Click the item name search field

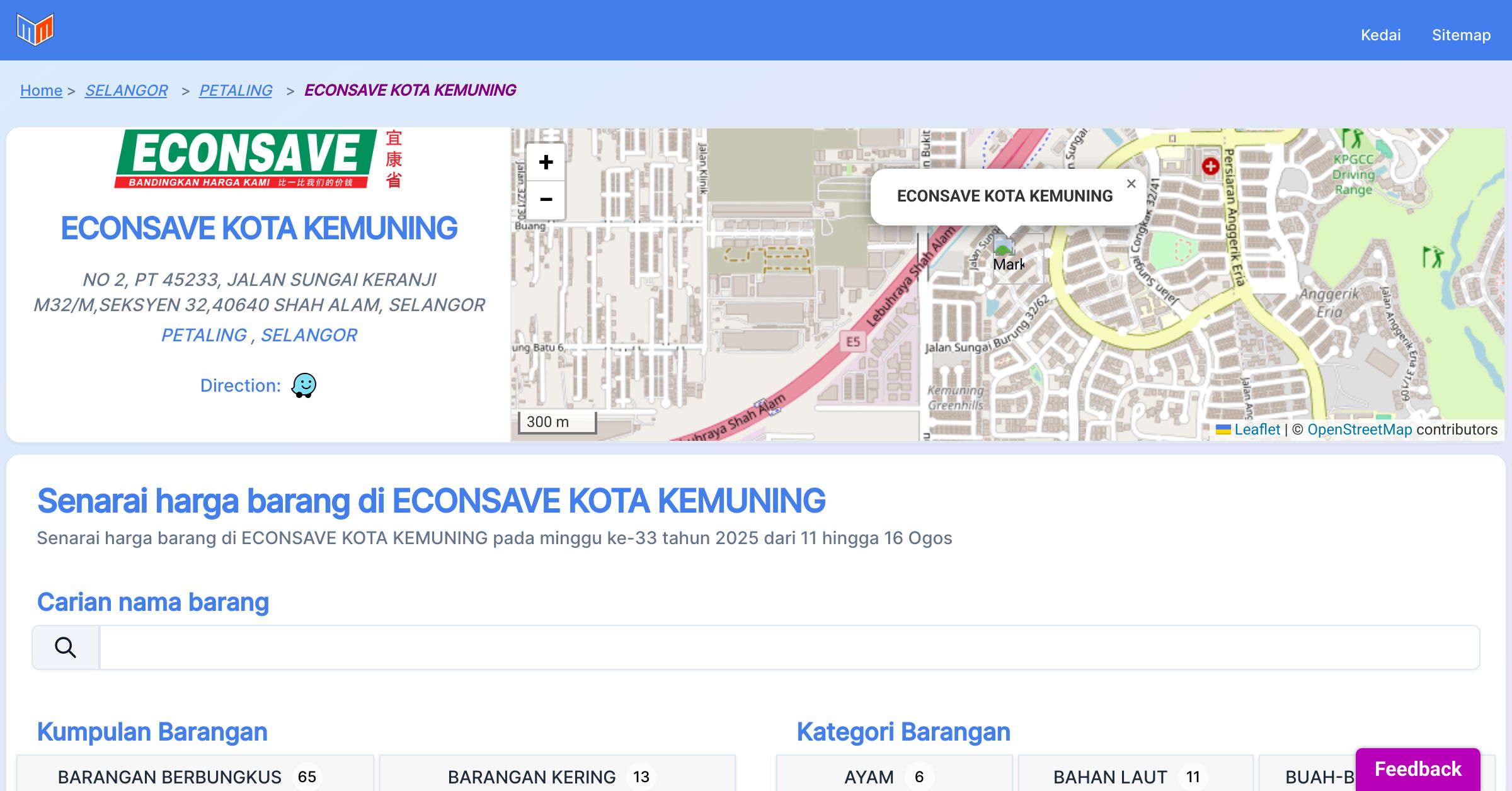coord(789,647)
